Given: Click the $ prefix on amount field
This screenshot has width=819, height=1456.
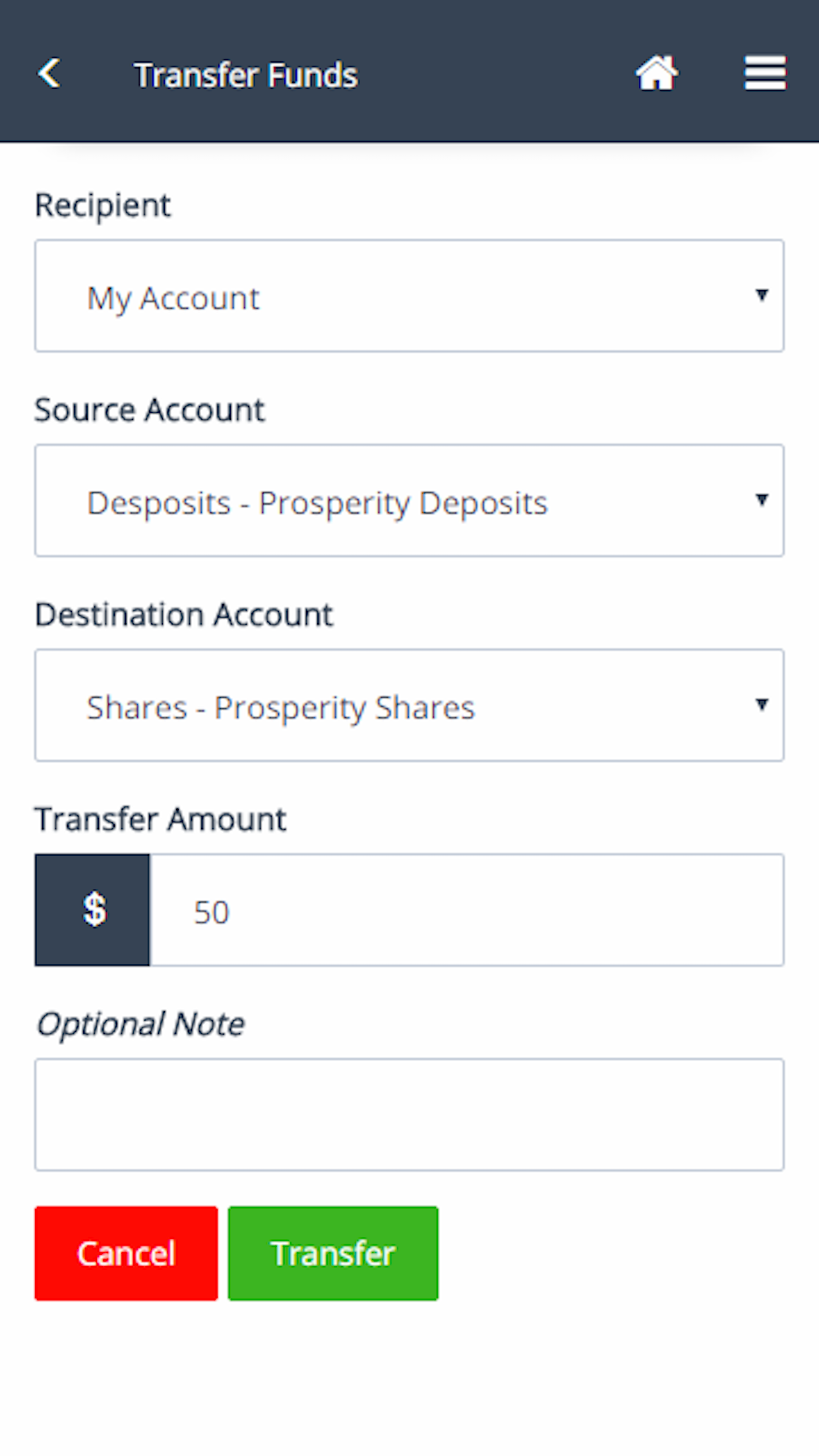Looking at the screenshot, I should point(92,910).
